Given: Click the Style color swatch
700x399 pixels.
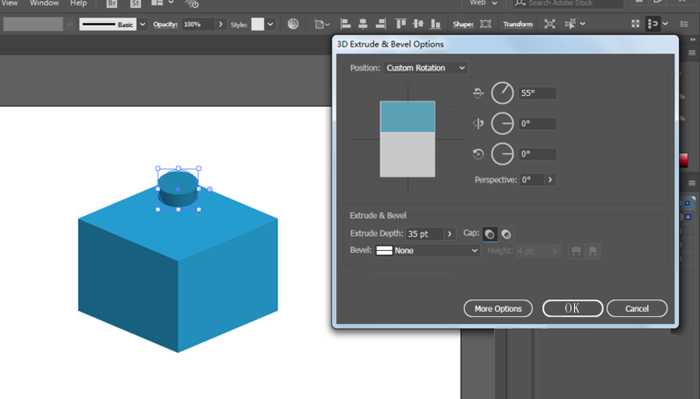Looking at the screenshot, I should (258, 24).
